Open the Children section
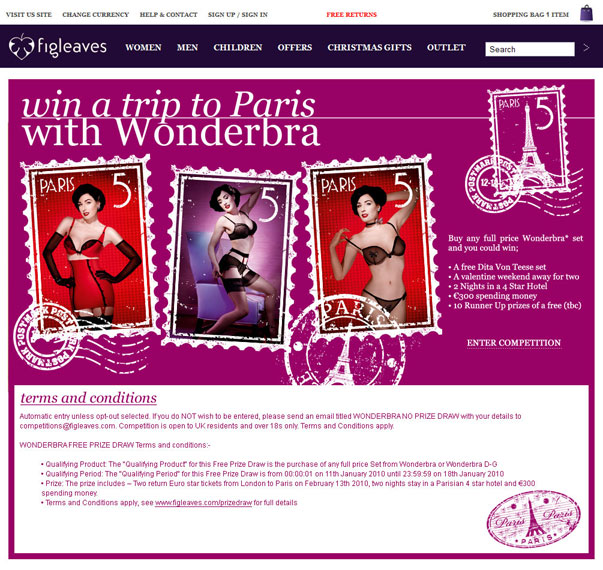This screenshot has width=603, height=570. [x=238, y=47]
